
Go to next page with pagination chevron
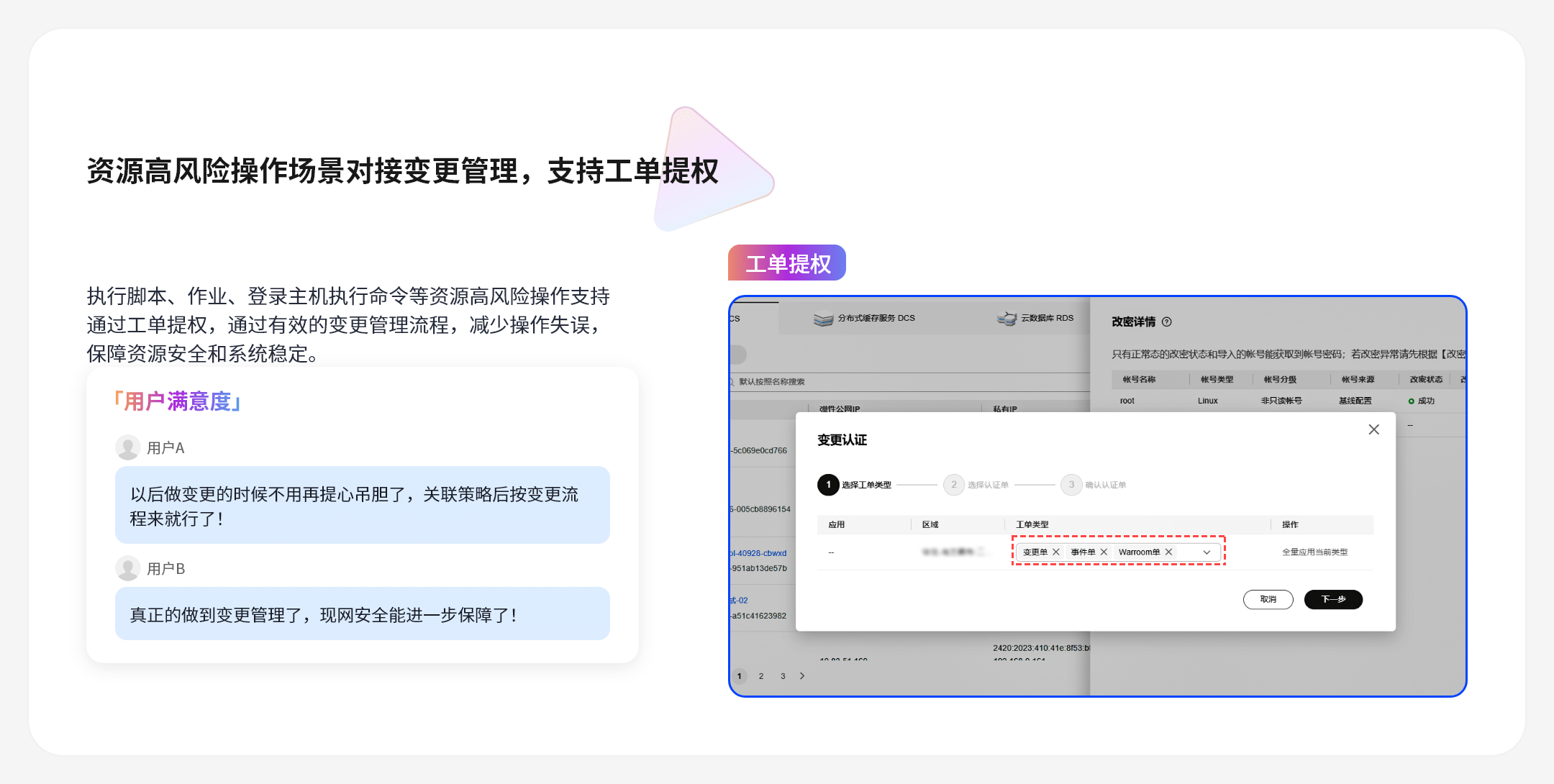tap(802, 675)
